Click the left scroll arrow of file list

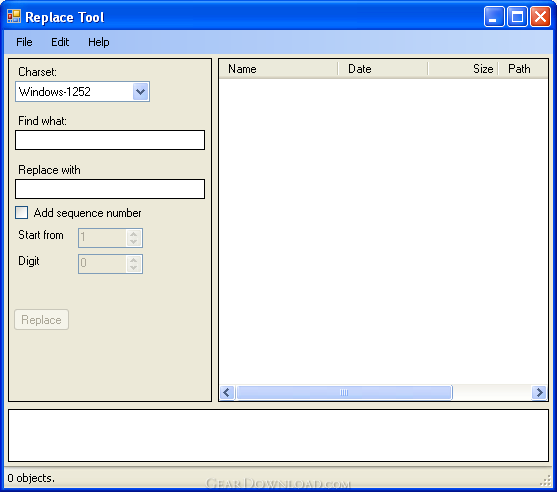227,393
